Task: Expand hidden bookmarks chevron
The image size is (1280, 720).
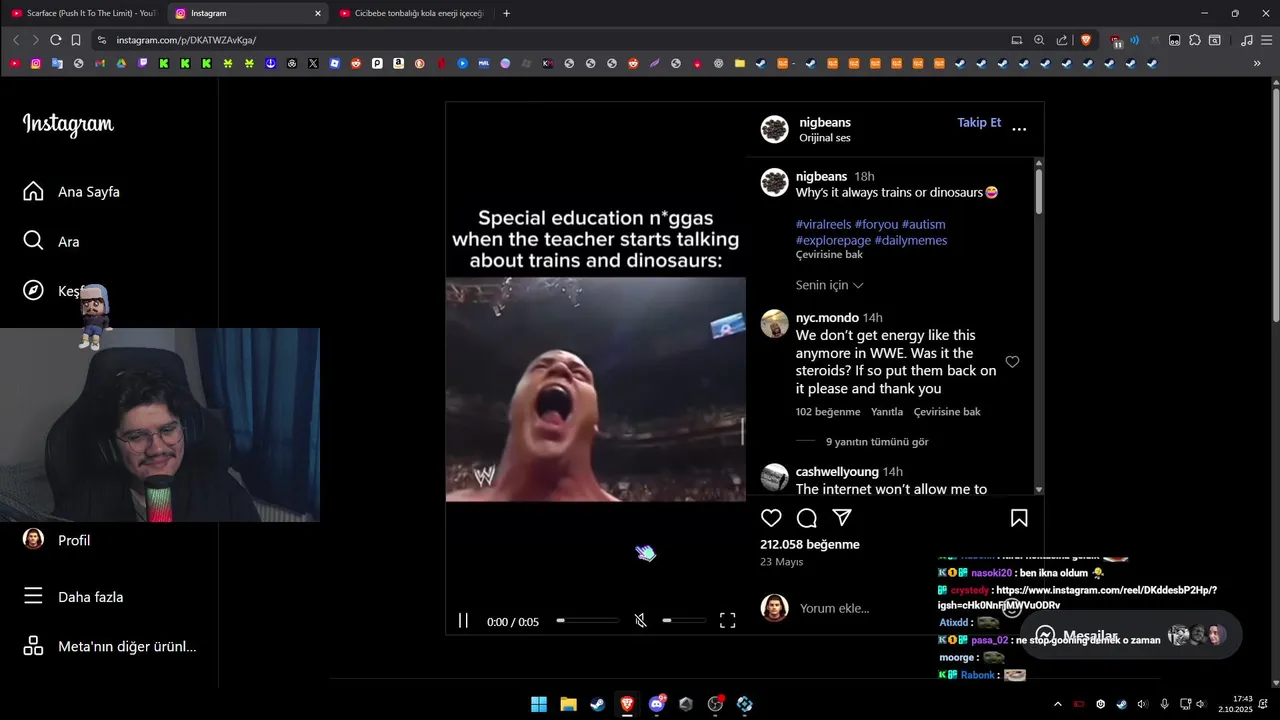Action: pos(1257,63)
